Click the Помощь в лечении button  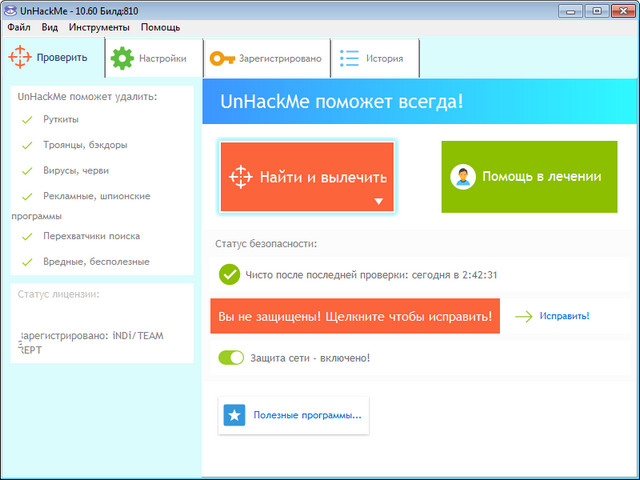click(529, 177)
